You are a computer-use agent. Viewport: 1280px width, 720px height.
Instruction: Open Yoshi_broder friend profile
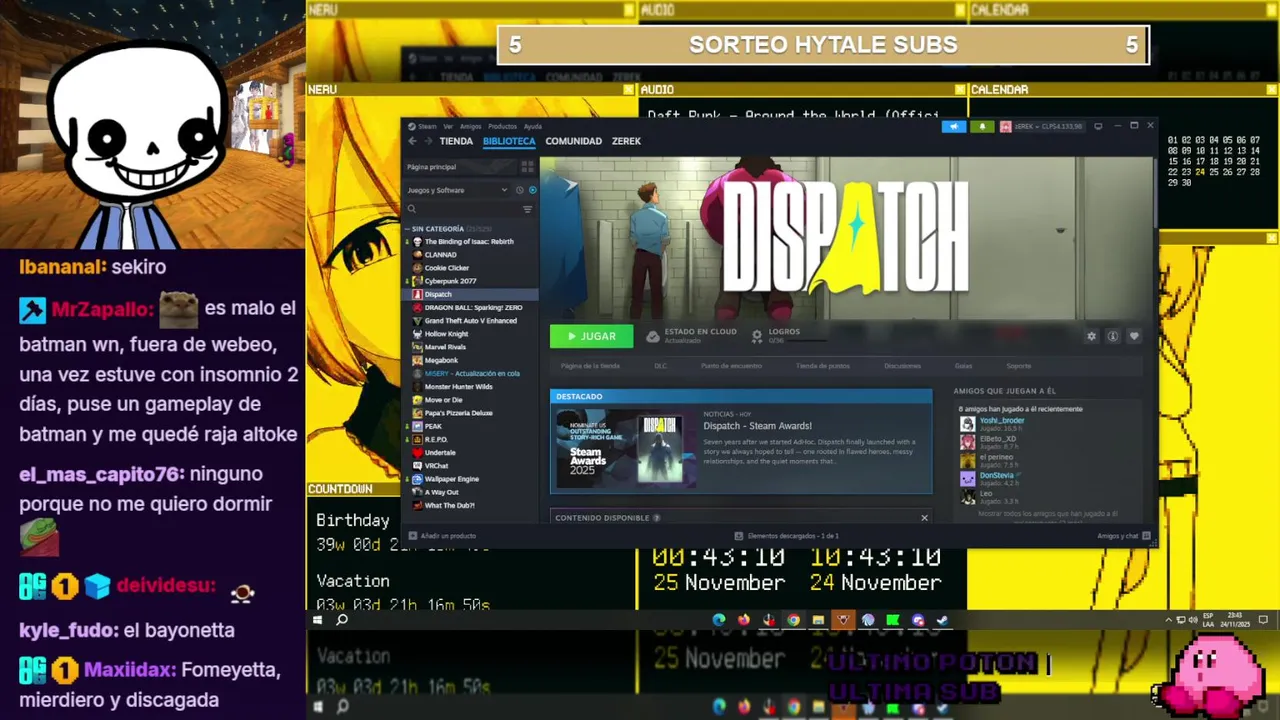click(x=1001, y=421)
